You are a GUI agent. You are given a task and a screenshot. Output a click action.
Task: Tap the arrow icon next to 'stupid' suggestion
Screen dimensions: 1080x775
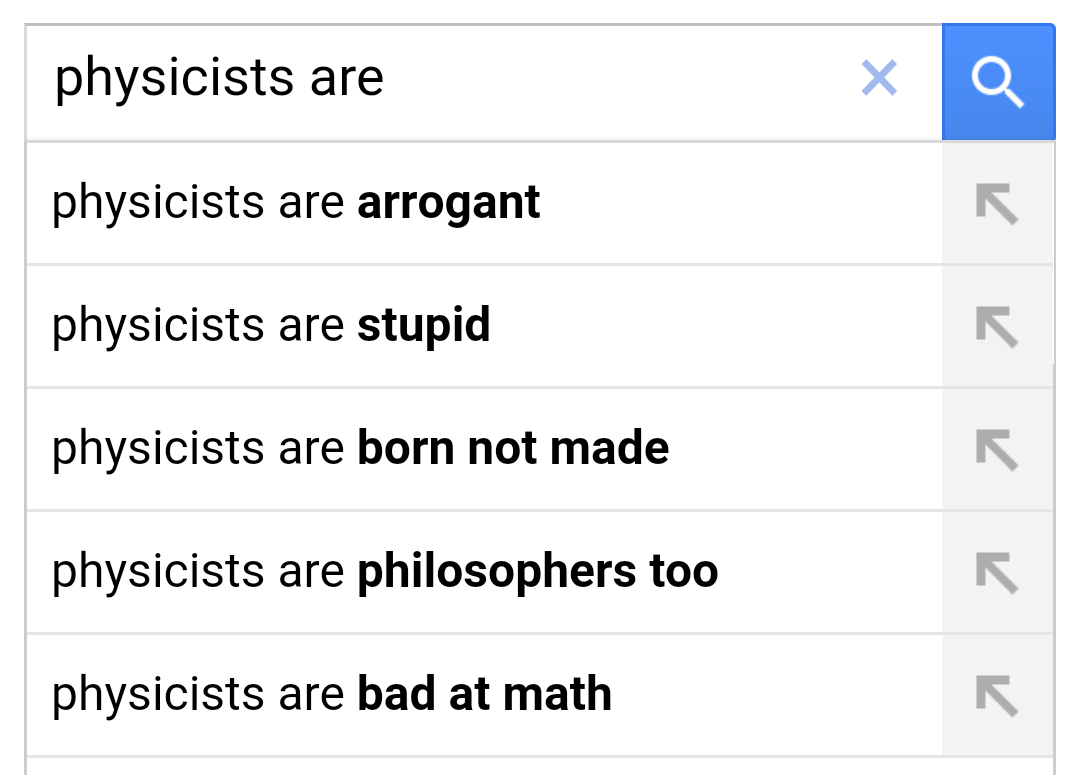(997, 327)
